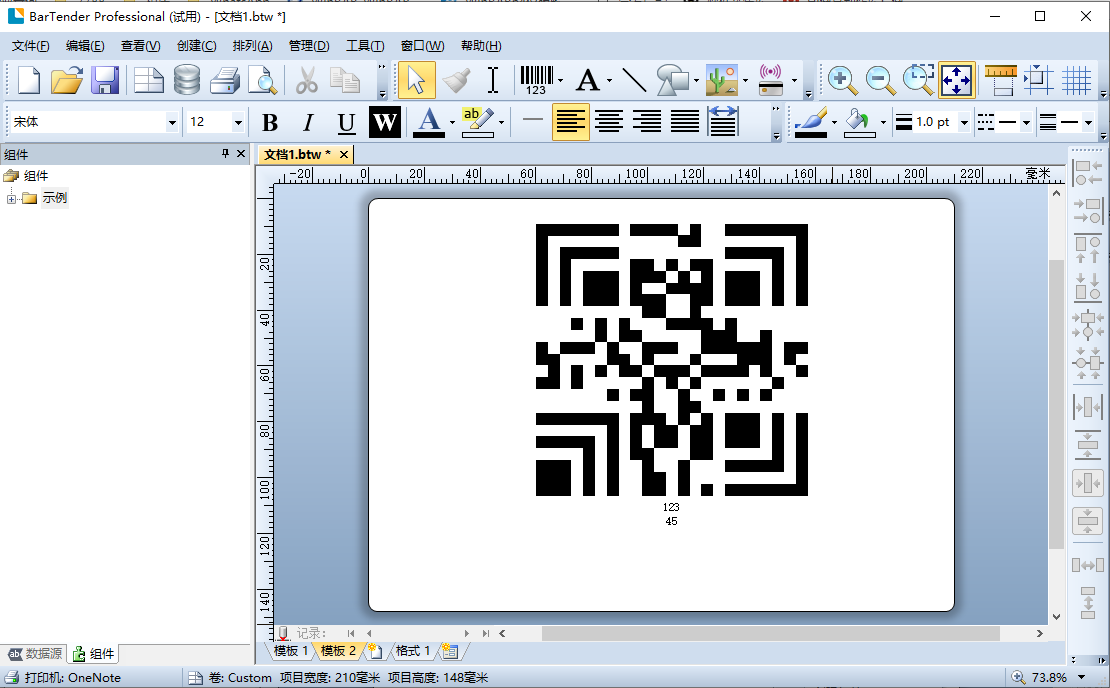The height and width of the screenshot is (688, 1110).
Task: Switch to the 模板 1 tab
Action: 291,650
